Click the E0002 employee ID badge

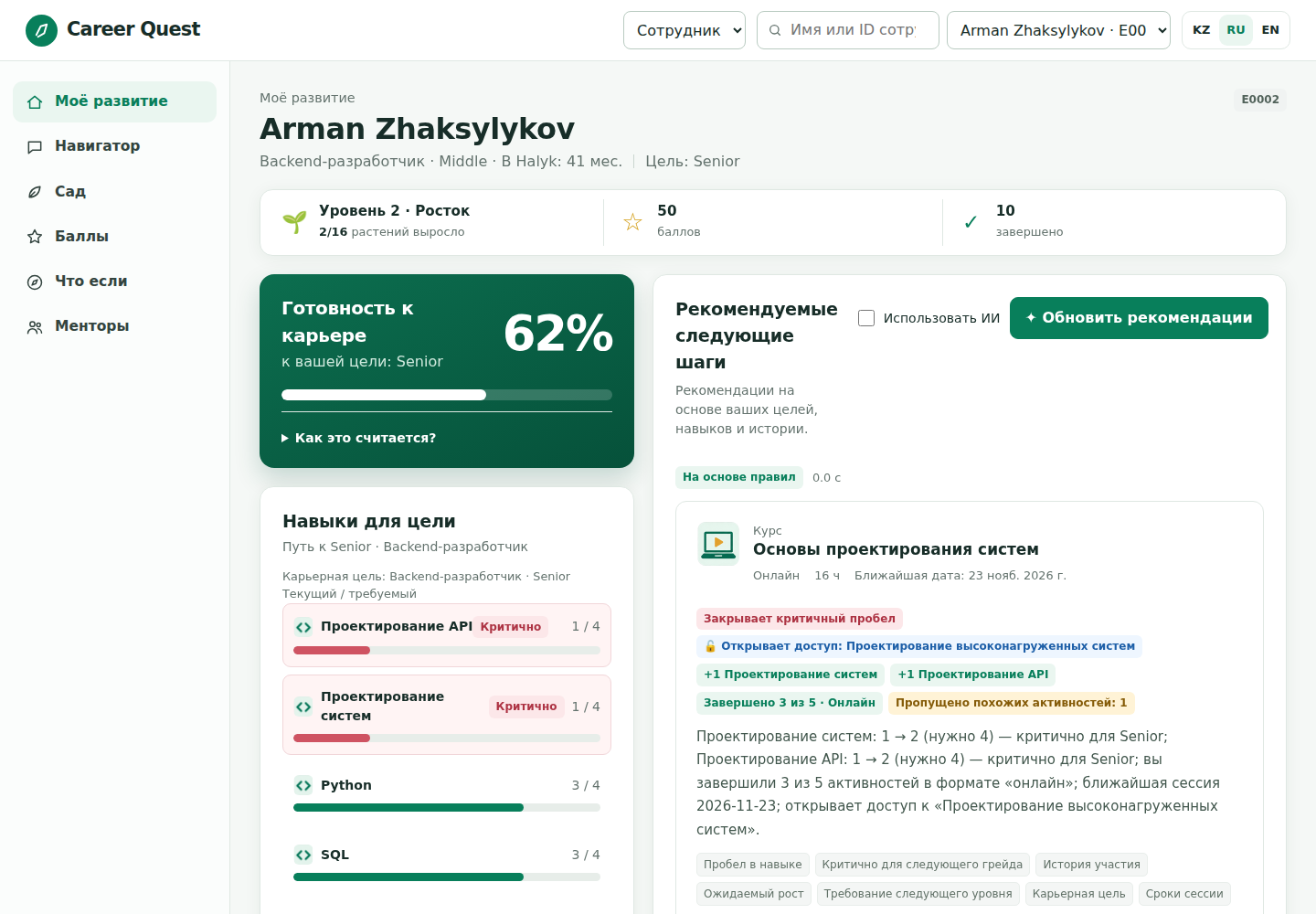click(x=1260, y=100)
